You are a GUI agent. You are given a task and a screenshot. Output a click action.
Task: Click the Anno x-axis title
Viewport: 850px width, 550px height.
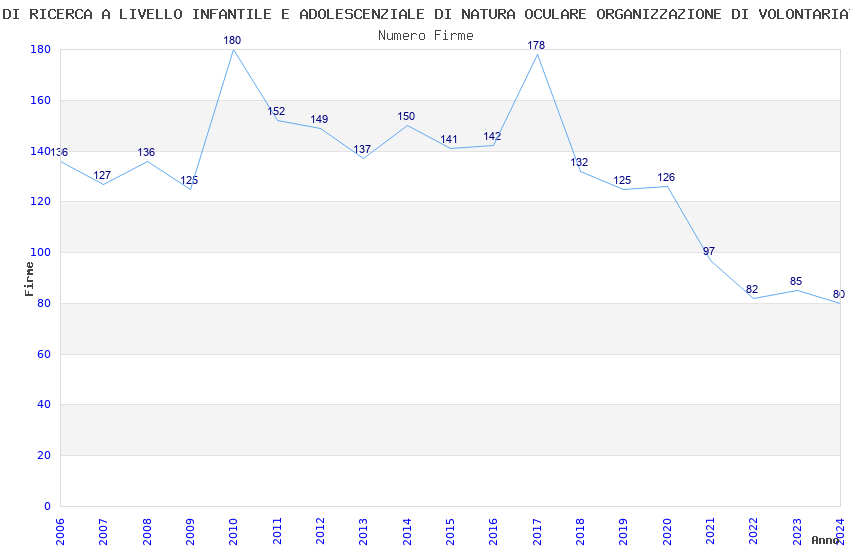[825, 540]
